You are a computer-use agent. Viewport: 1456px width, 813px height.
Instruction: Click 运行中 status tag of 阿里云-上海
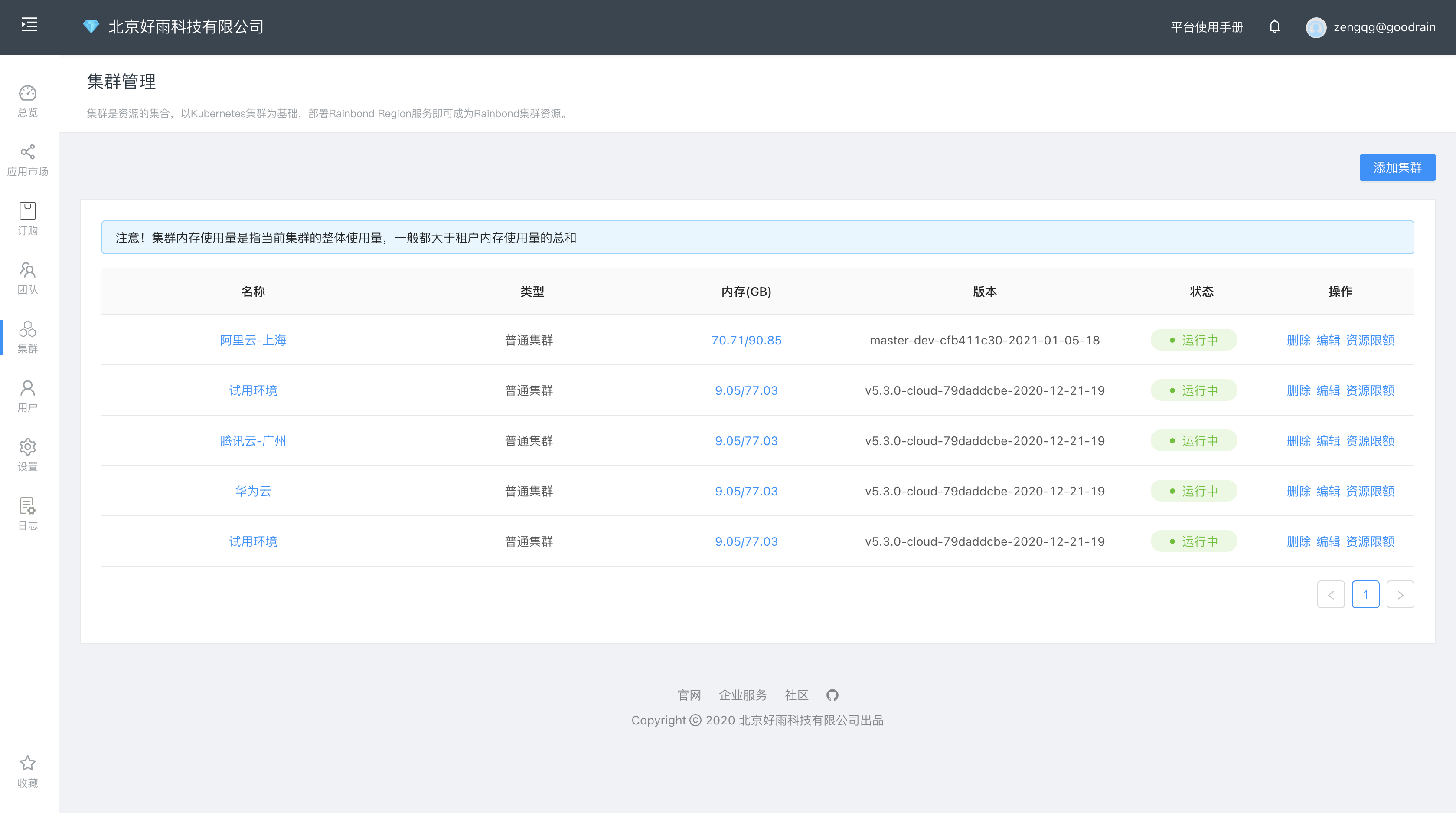tap(1194, 340)
